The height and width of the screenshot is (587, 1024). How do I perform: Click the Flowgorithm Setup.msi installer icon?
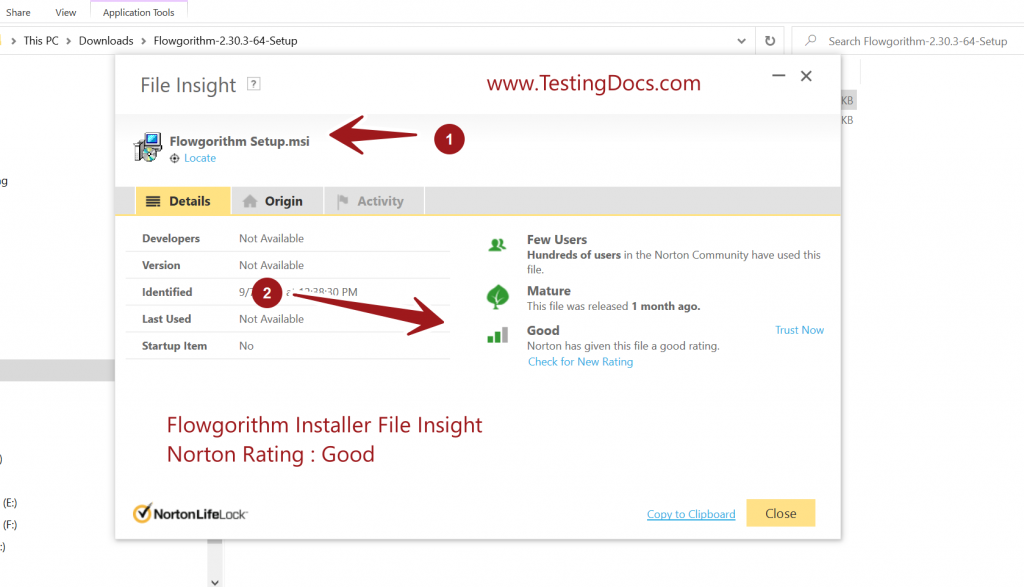click(x=148, y=147)
